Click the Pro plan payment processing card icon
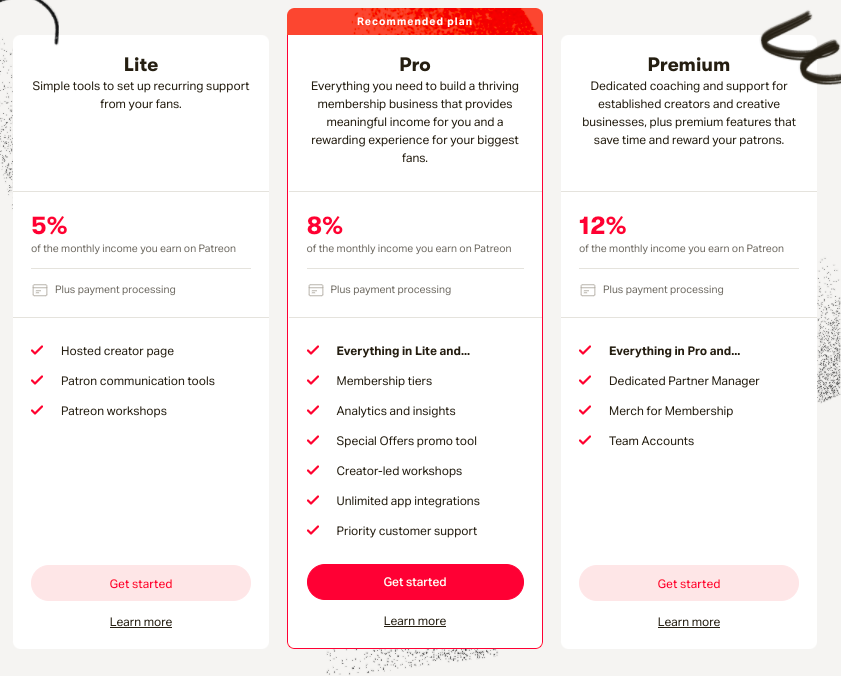The width and height of the screenshot is (841, 676). point(315,290)
